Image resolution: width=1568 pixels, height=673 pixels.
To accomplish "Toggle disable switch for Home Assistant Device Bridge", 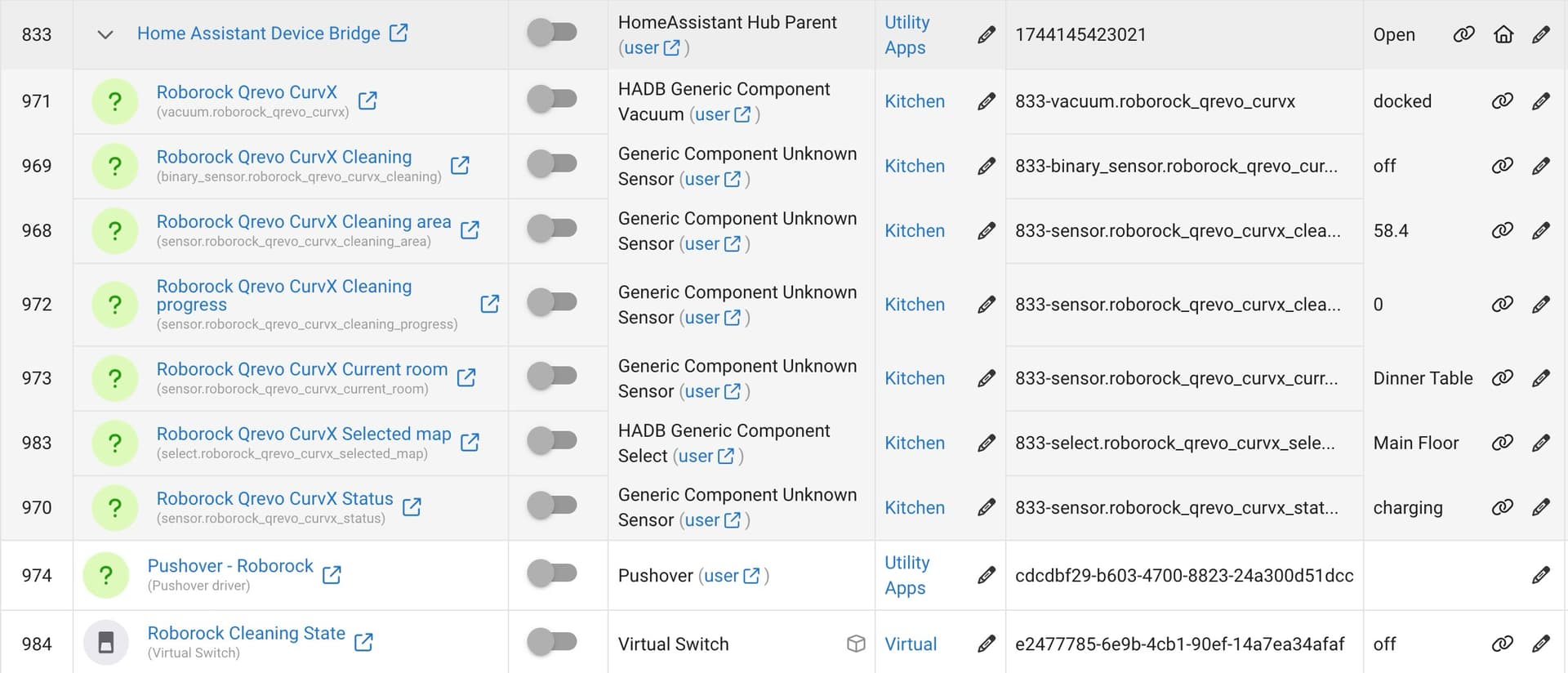I will pos(552,33).
